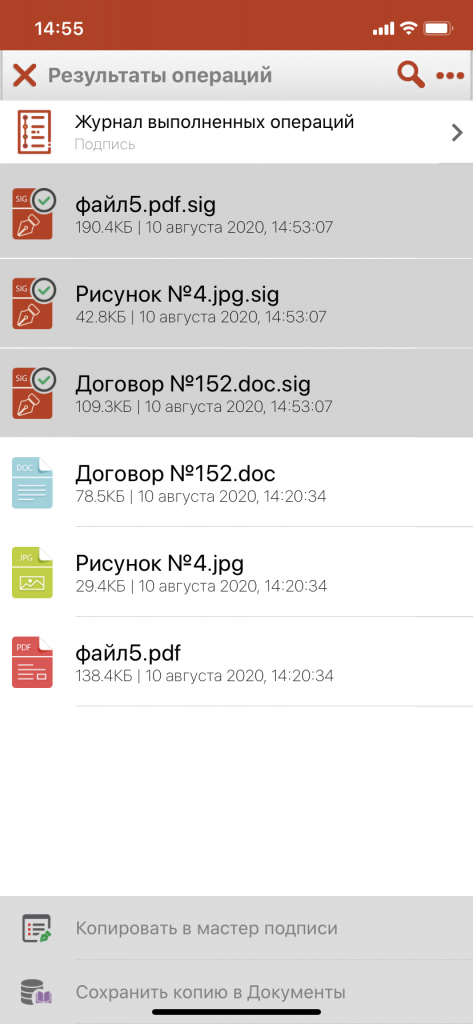Tap the SIG icon of файл5.pdf.sig
473x1024 pixels.
(34, 214)
